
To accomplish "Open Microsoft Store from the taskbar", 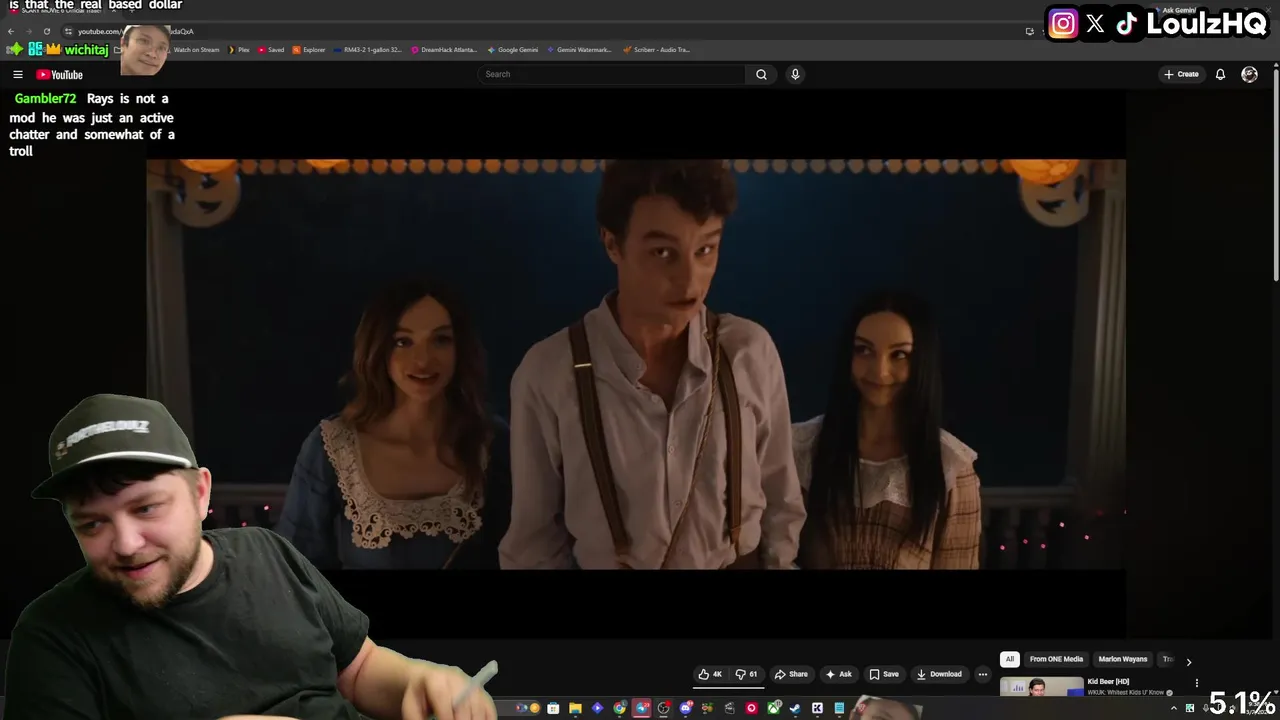I will click(x=553, y=708).
